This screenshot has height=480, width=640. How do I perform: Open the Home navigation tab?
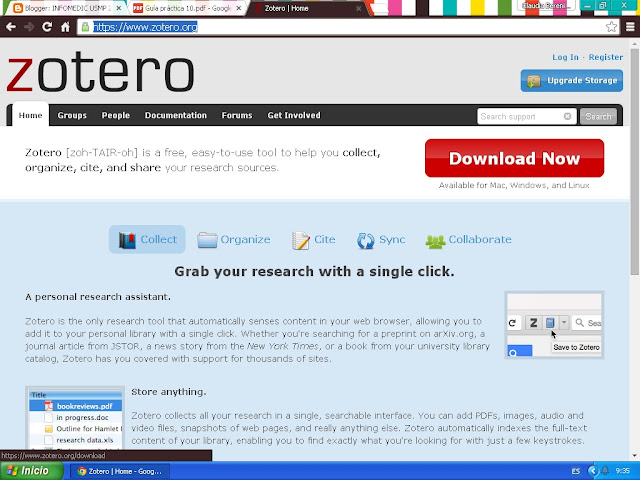31,115
